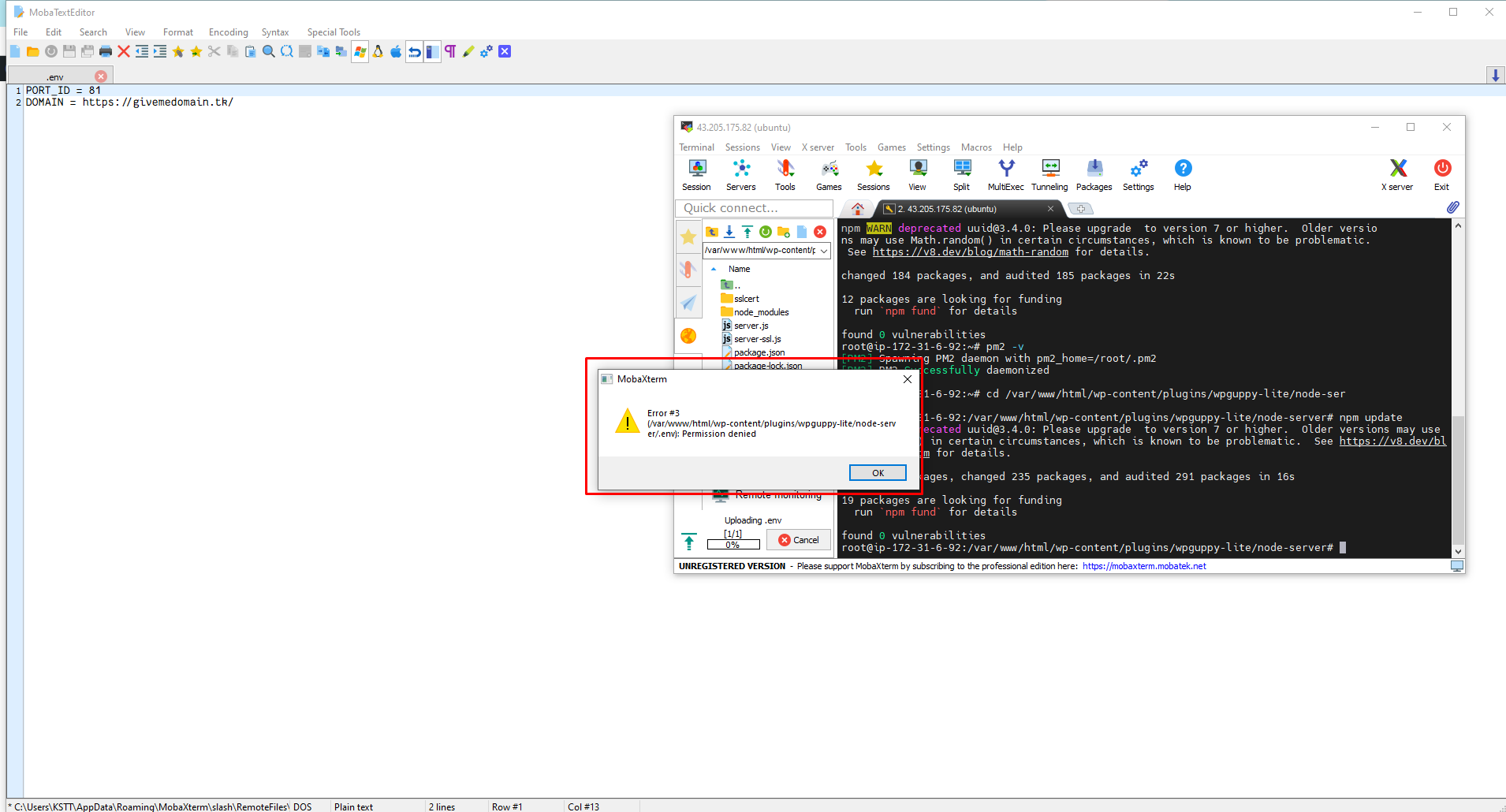
Task: Click the Tunneling icon in MobaXterm toolbar
Action: point(1049,175)
